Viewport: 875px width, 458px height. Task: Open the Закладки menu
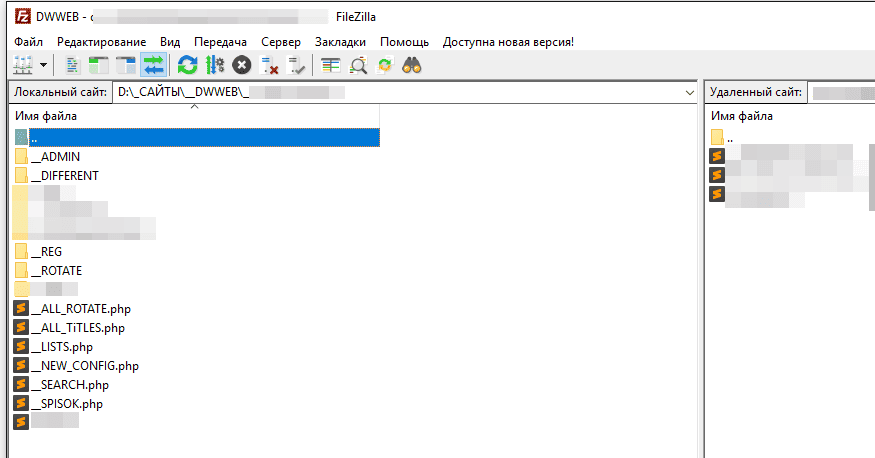(x=340, y=42)
